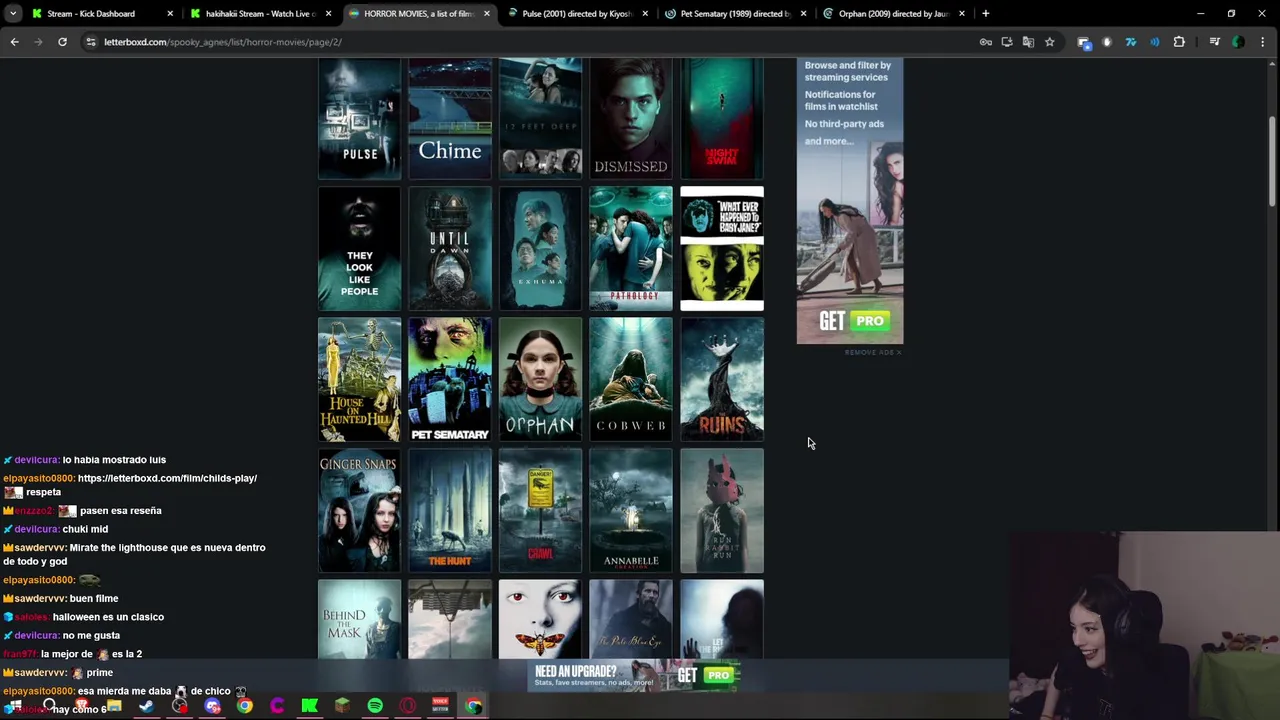Open the Until Dawn poster
The width and height of the screenshot is (1280, 720).
(450, 248)
